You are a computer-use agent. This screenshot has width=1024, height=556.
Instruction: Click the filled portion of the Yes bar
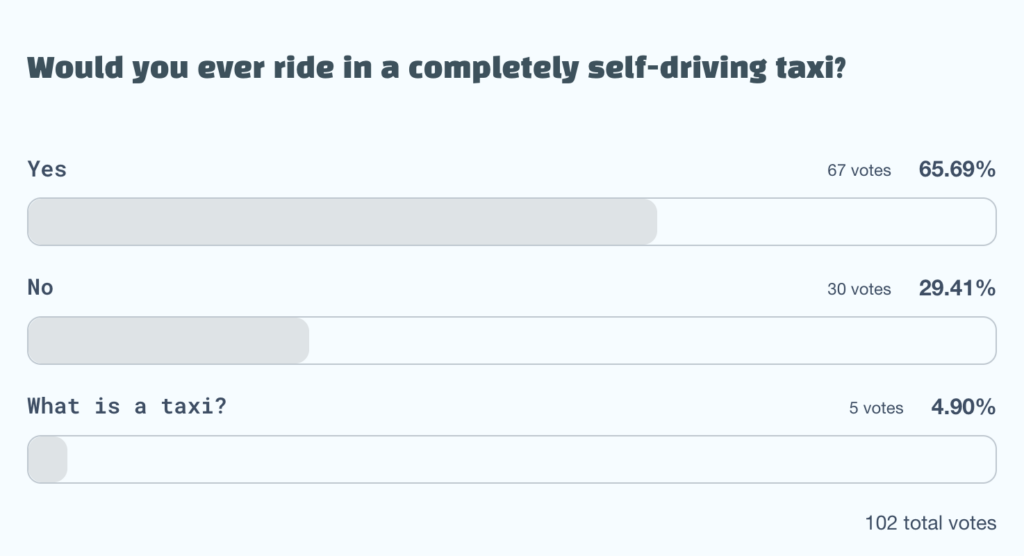point(341,222)
